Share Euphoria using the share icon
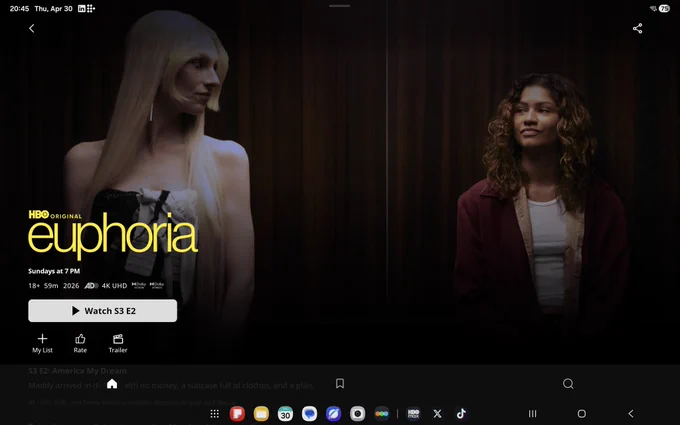Viewport: 680px width, 425px height. click(637, 28)
